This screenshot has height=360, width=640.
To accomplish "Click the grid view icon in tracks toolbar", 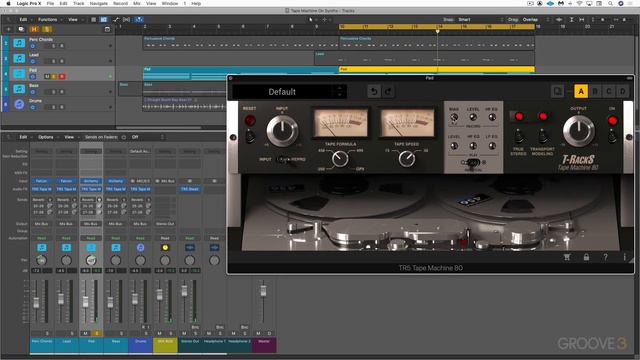I will click(x=104, y=19).
